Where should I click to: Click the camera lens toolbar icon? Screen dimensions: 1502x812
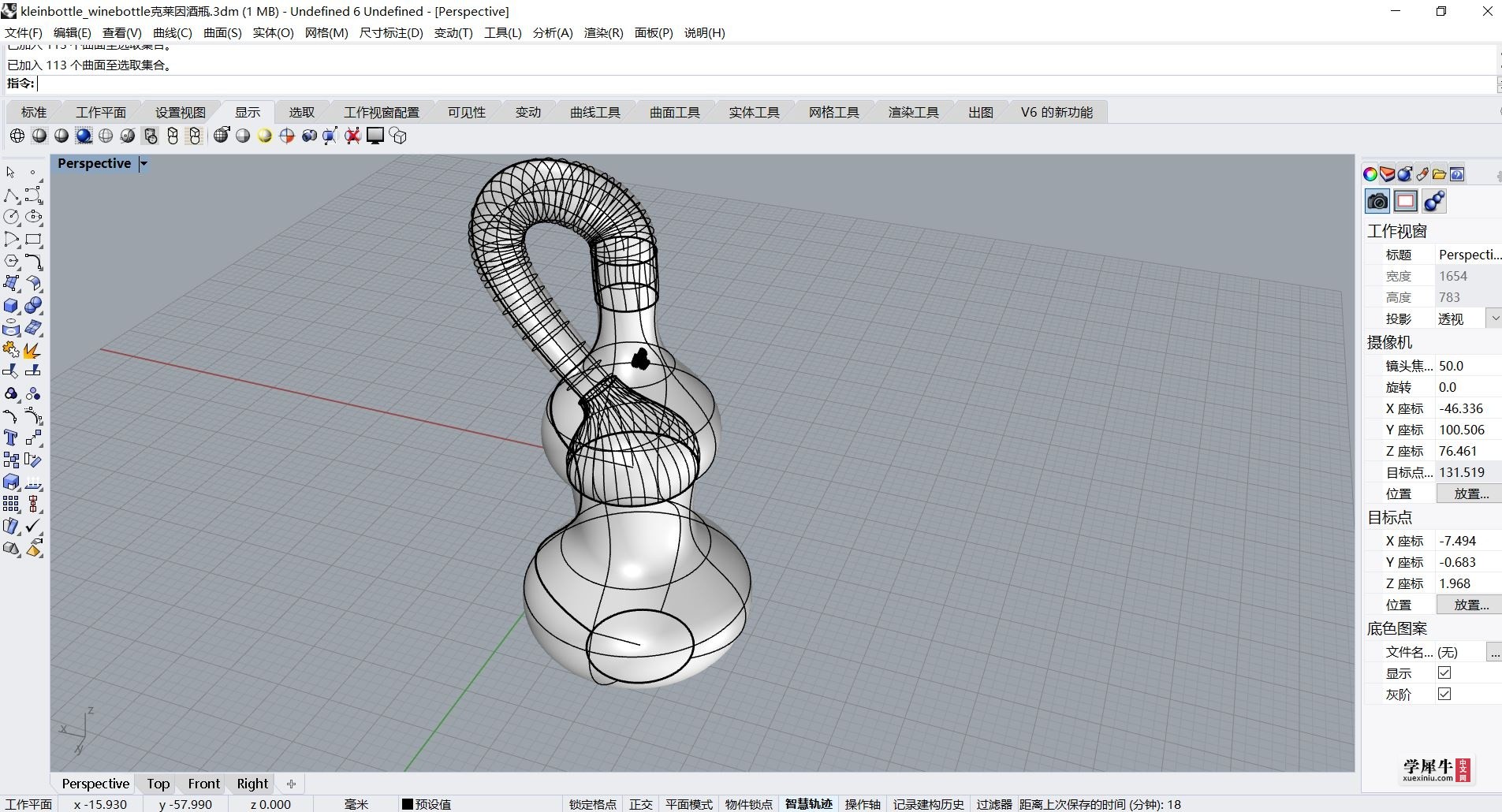(309, 136)
